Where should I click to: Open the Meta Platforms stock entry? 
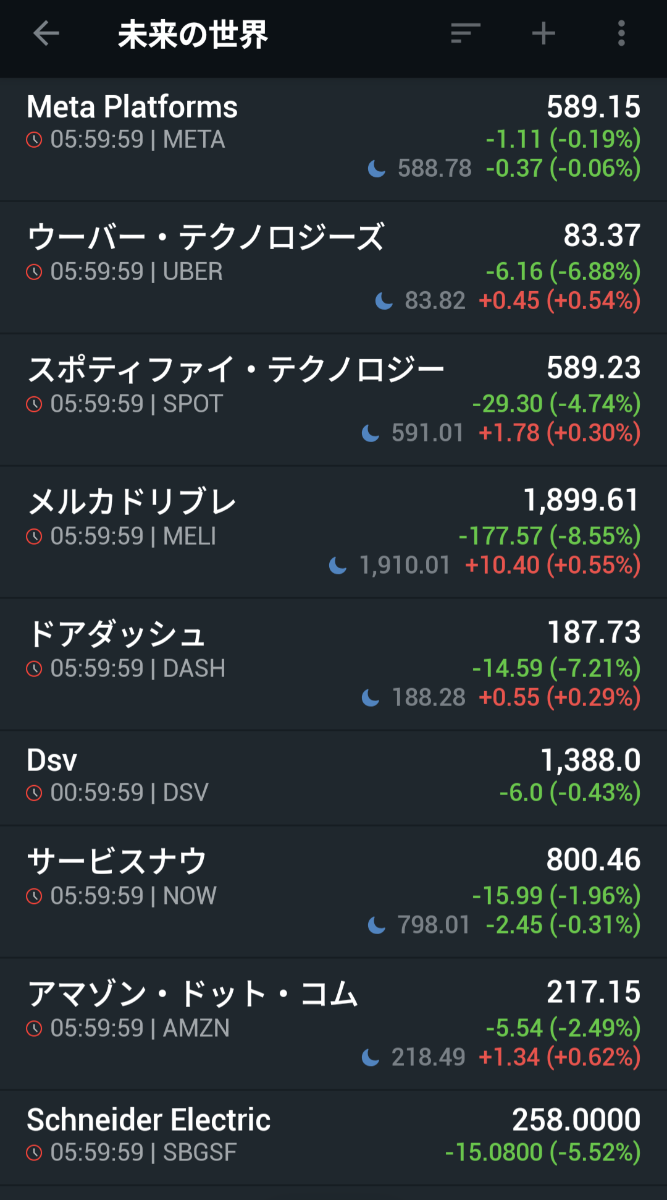click(132, 107)
